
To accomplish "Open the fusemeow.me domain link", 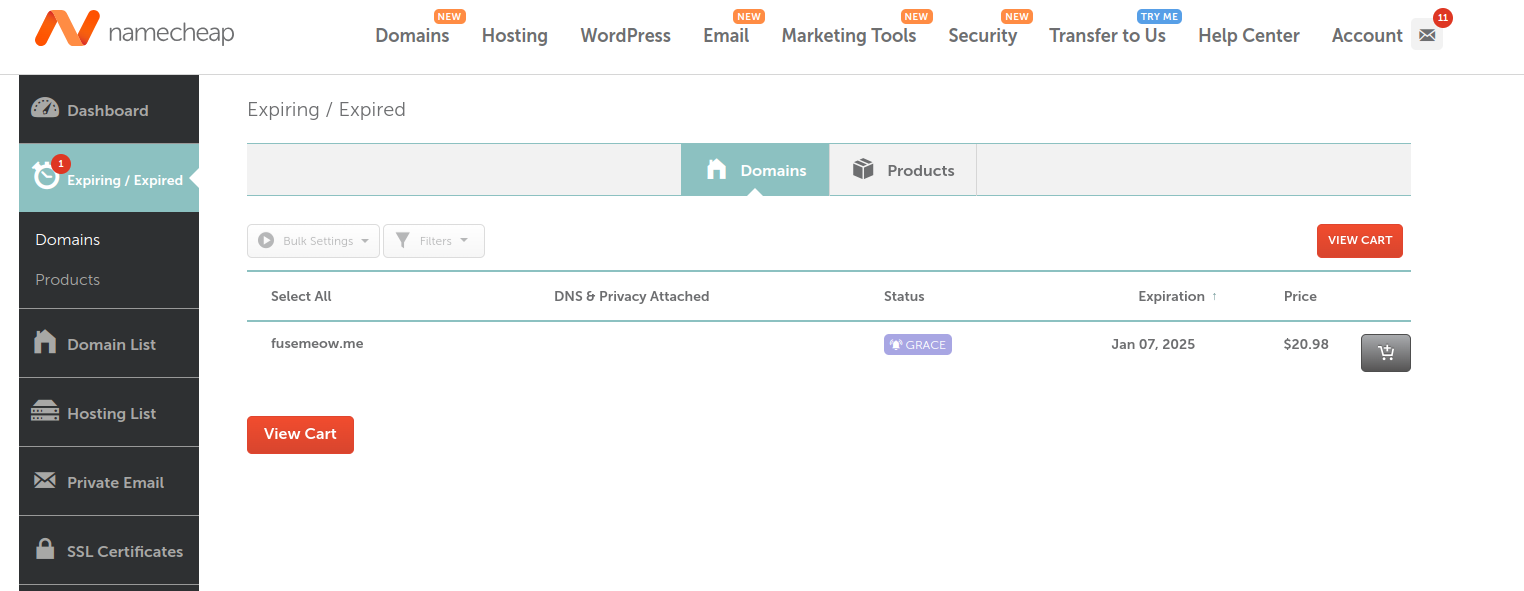I will point(316,344).
